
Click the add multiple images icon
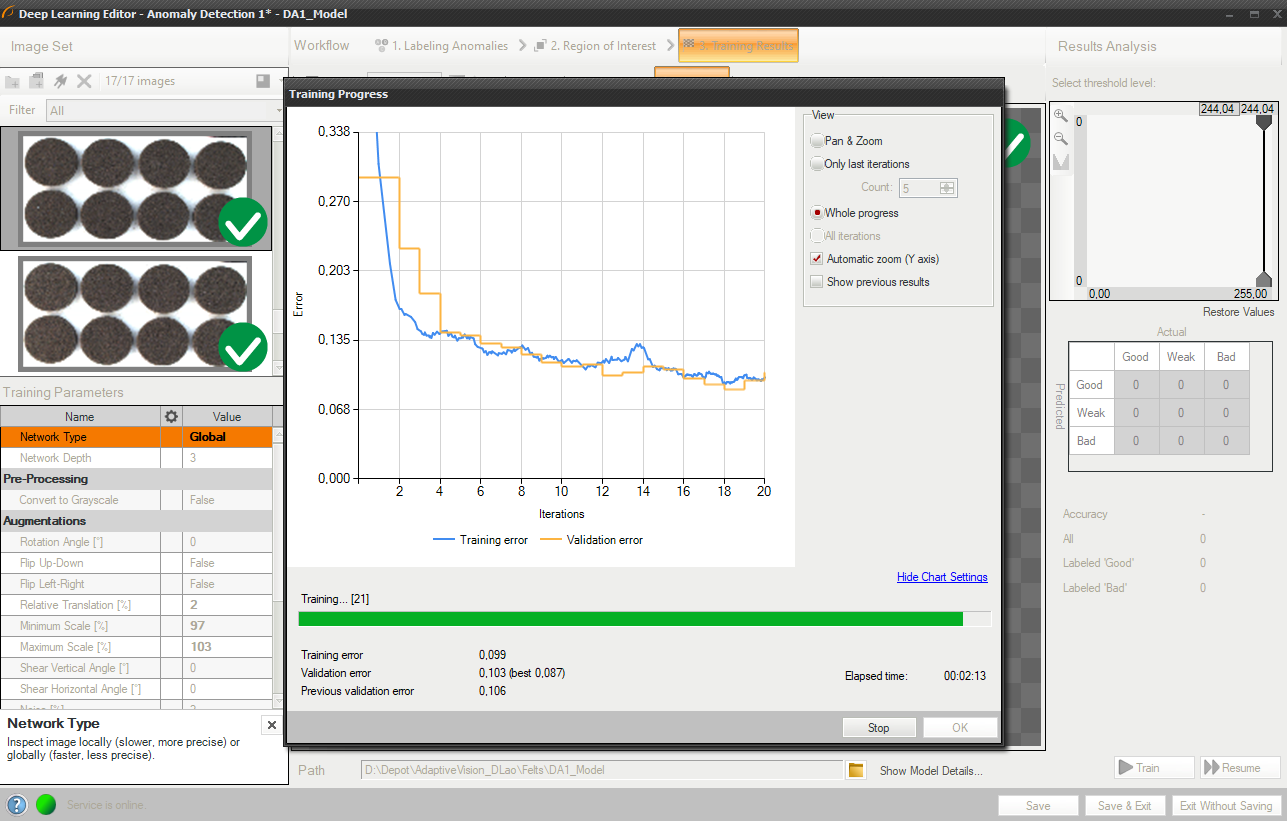tap(37, 81)
